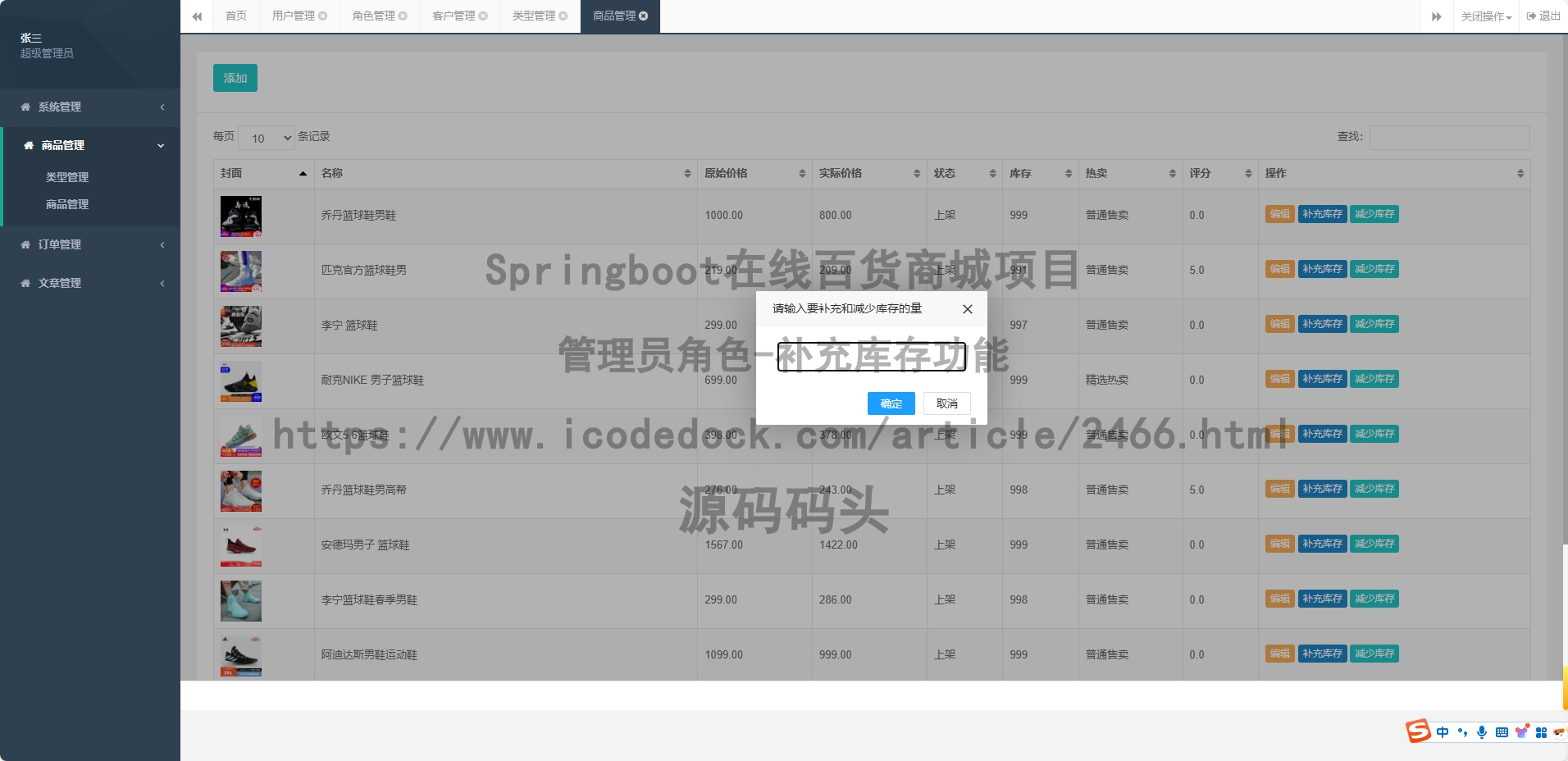
Task: Click the Sogou microphone voice input icon
Action: point(1482,732)
